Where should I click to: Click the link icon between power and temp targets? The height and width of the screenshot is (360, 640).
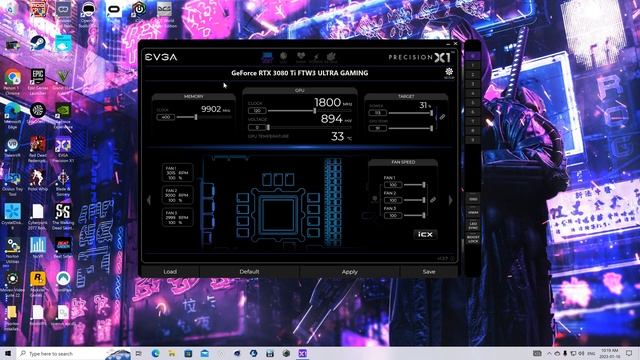(442, 117)
